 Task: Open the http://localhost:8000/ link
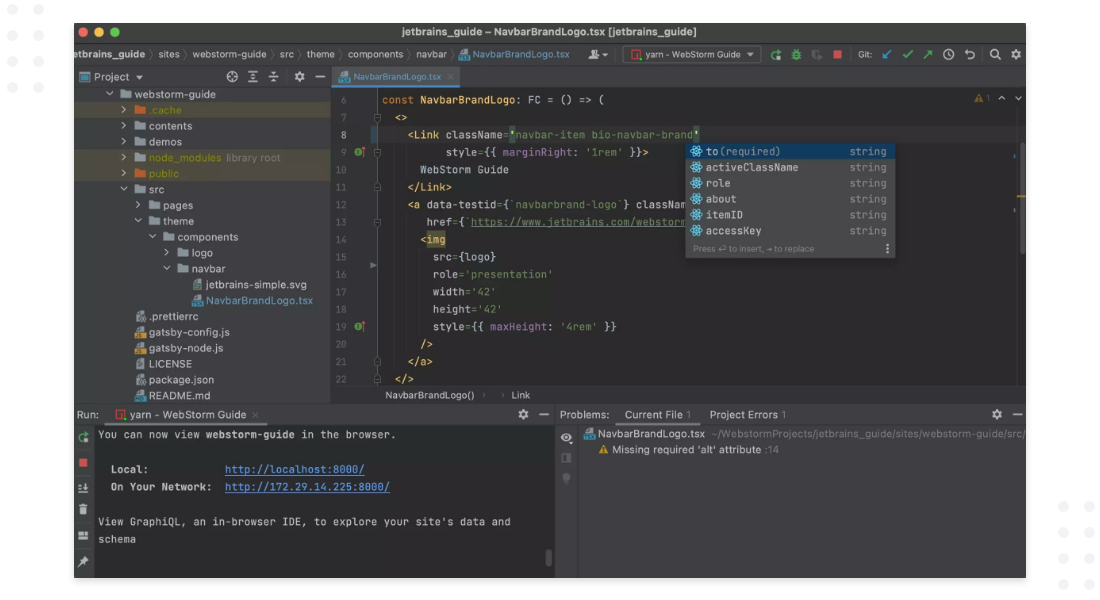(295, 469)
